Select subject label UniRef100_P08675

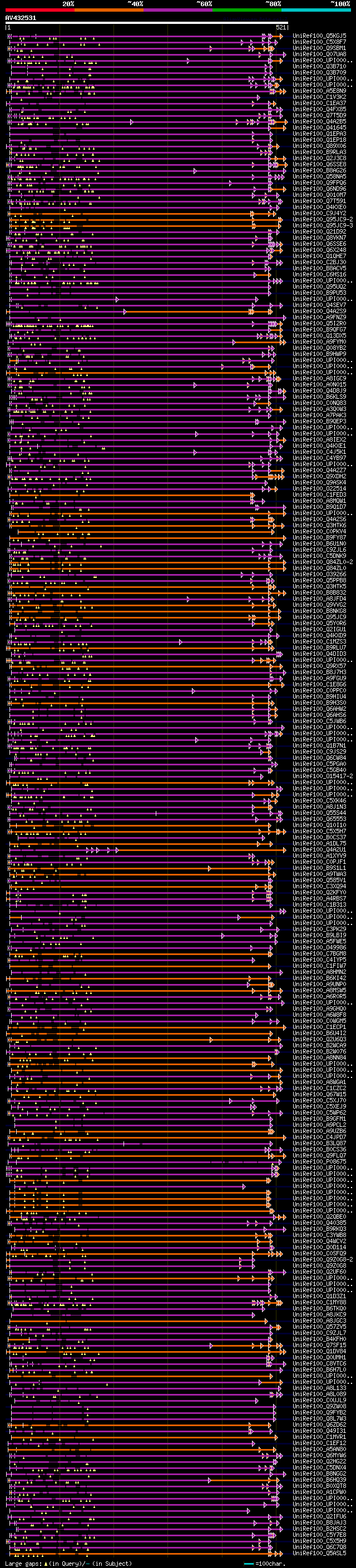tap(319, 1161)
